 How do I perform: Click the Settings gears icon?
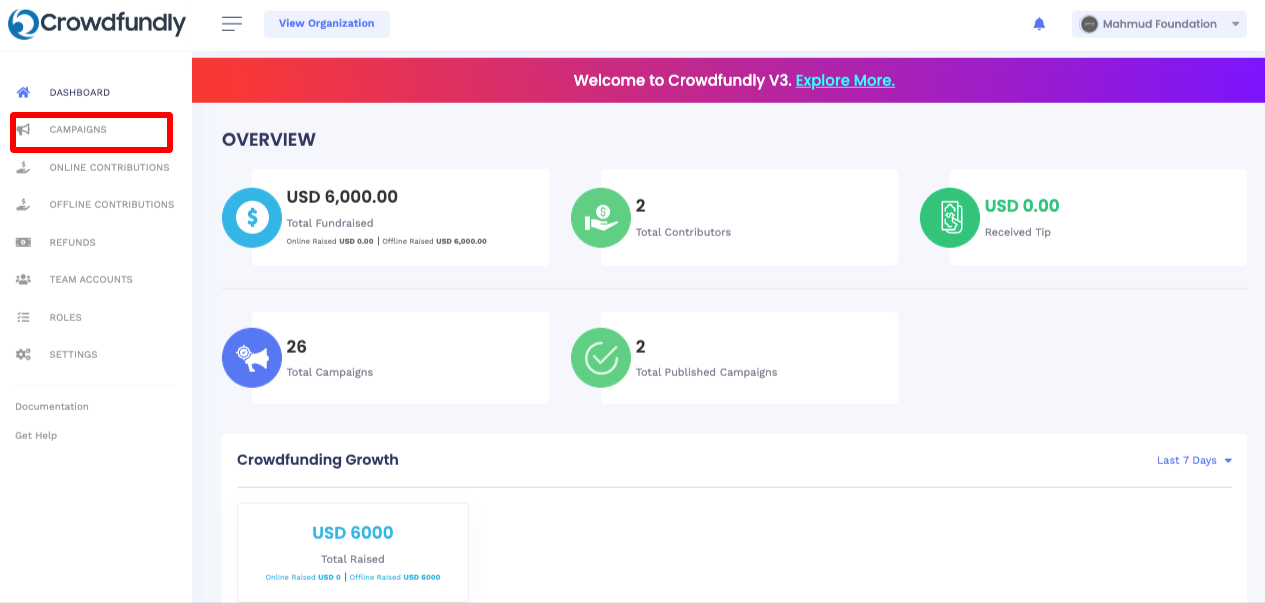(x=23, y=354)
